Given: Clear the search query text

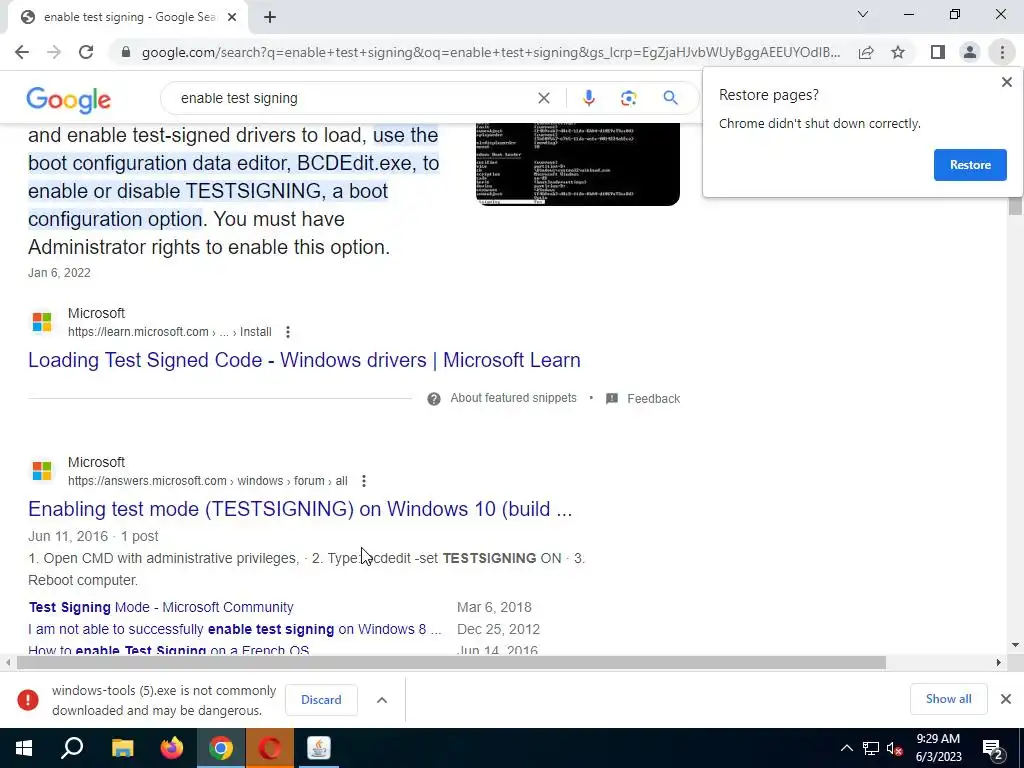Looking at the screenshot, I should coord(543,98).
